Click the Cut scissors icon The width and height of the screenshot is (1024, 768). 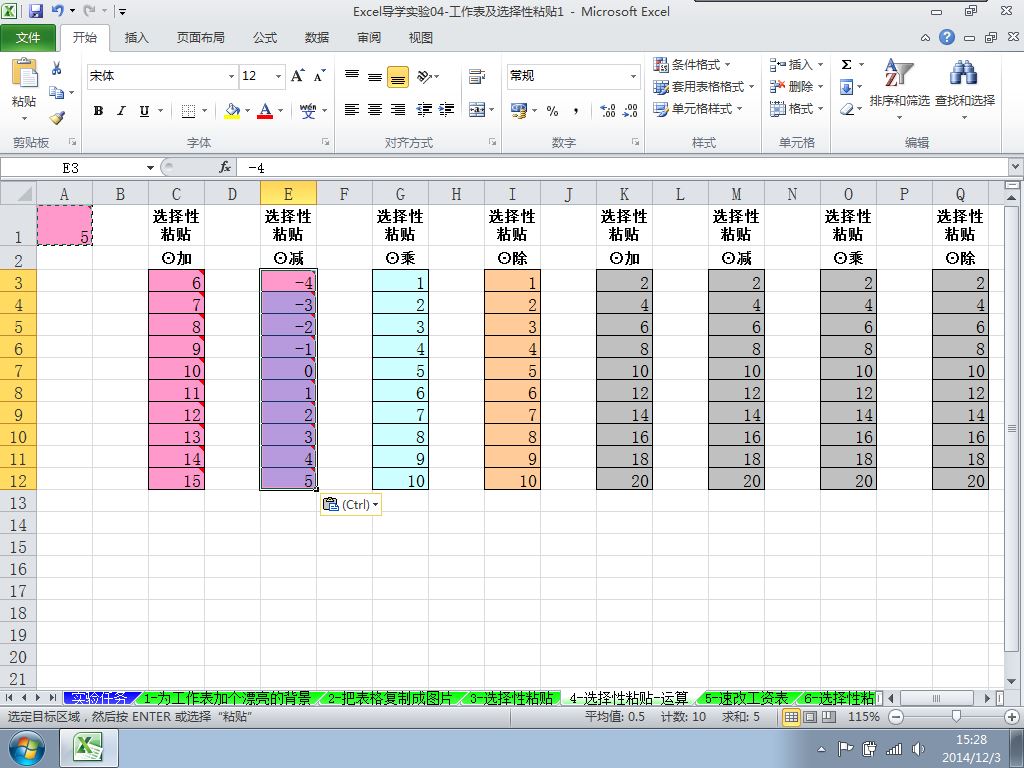click(x=57, y=68)
